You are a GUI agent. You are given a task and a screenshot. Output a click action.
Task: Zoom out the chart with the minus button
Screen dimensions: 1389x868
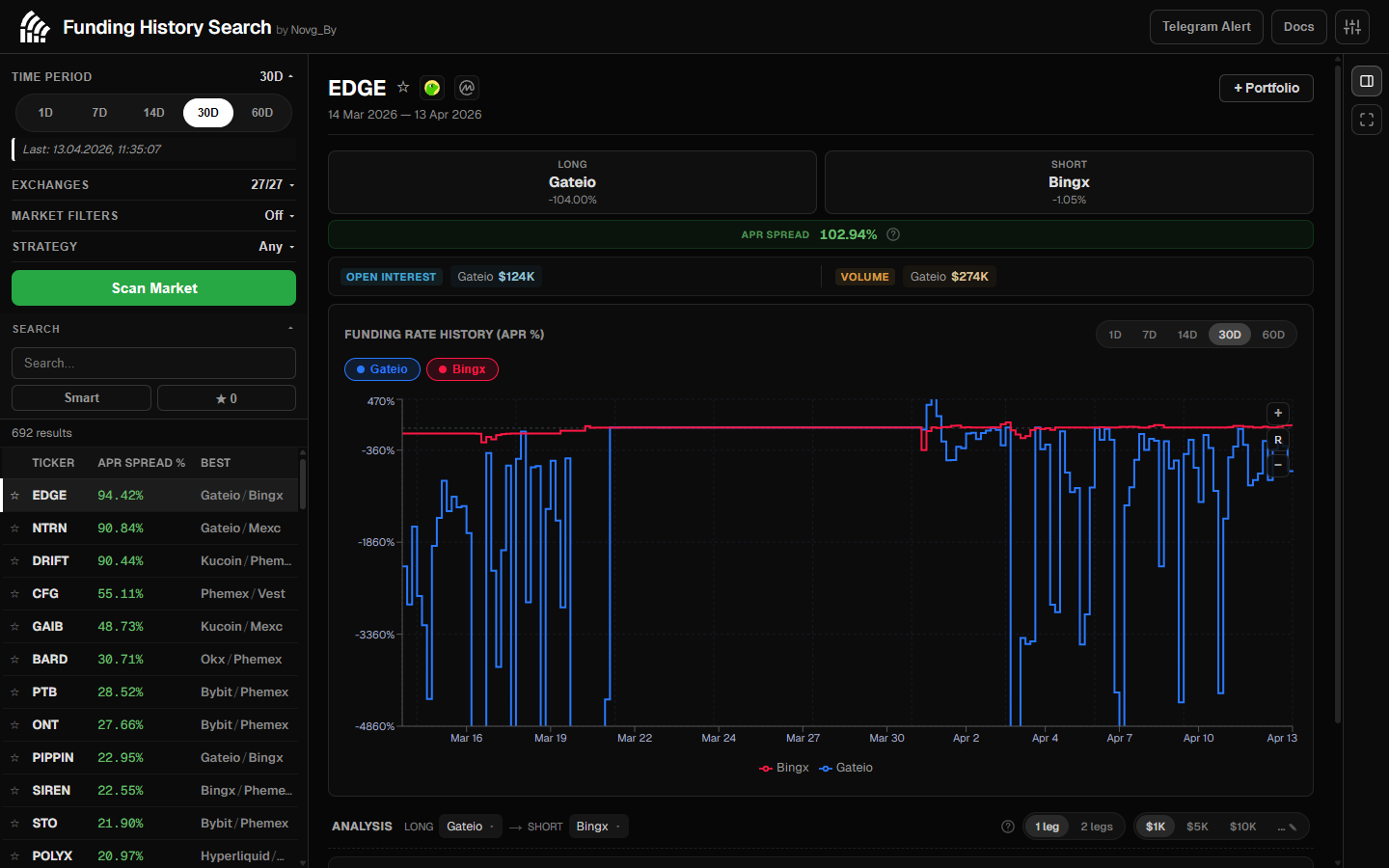(x=1278, y=465)
